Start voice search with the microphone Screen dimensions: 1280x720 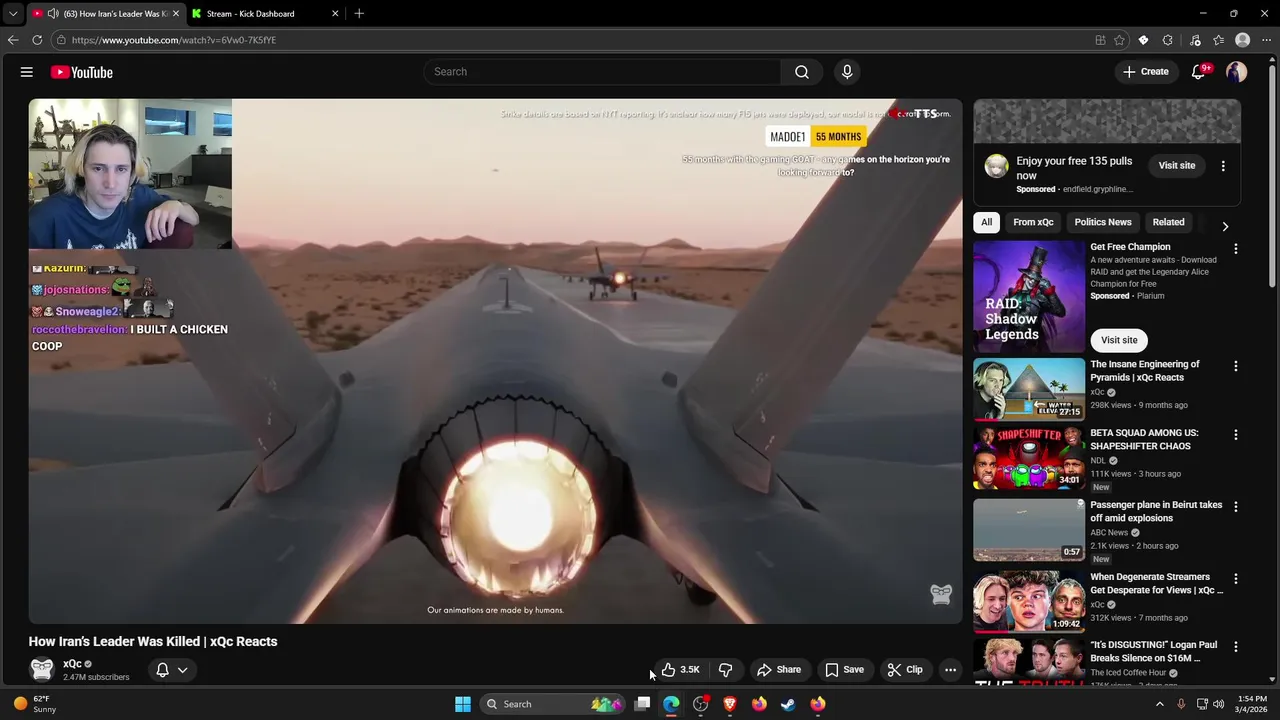(x=847, y=72)
